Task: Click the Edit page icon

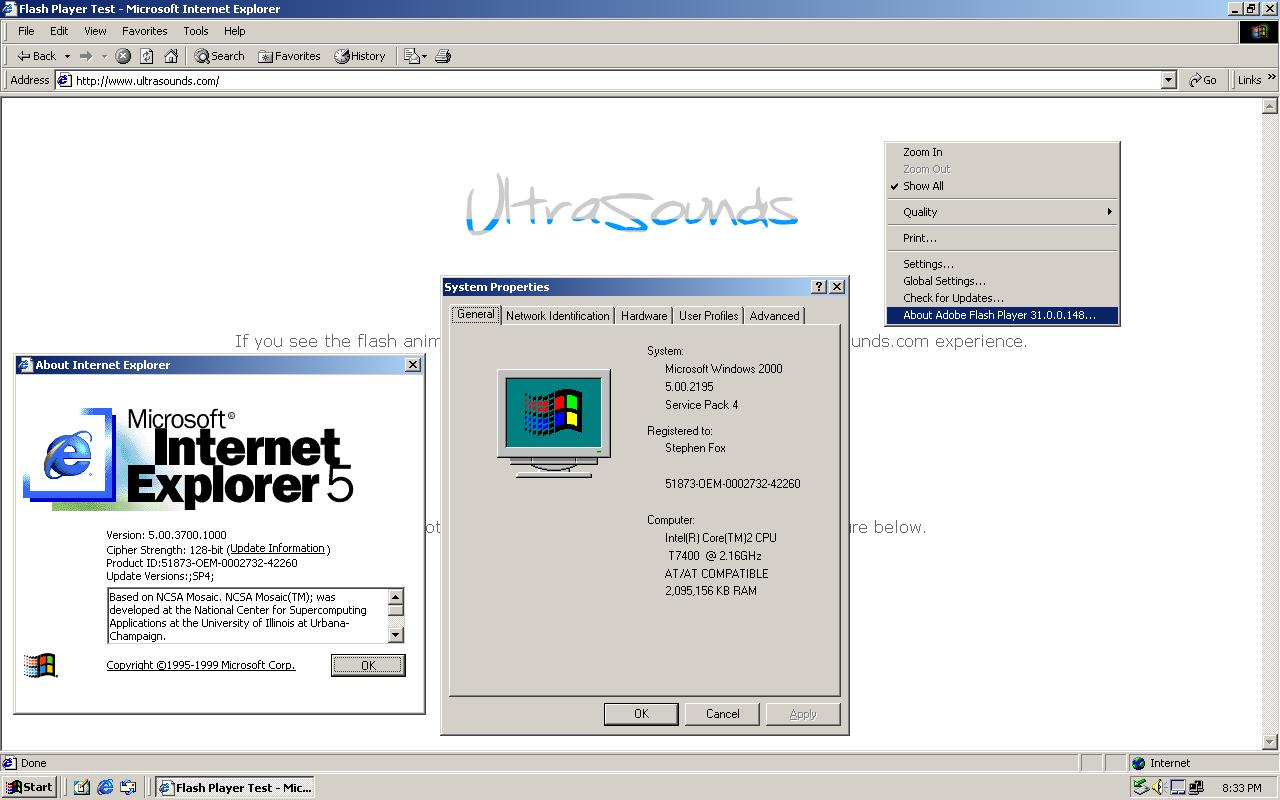Action: 411,56
